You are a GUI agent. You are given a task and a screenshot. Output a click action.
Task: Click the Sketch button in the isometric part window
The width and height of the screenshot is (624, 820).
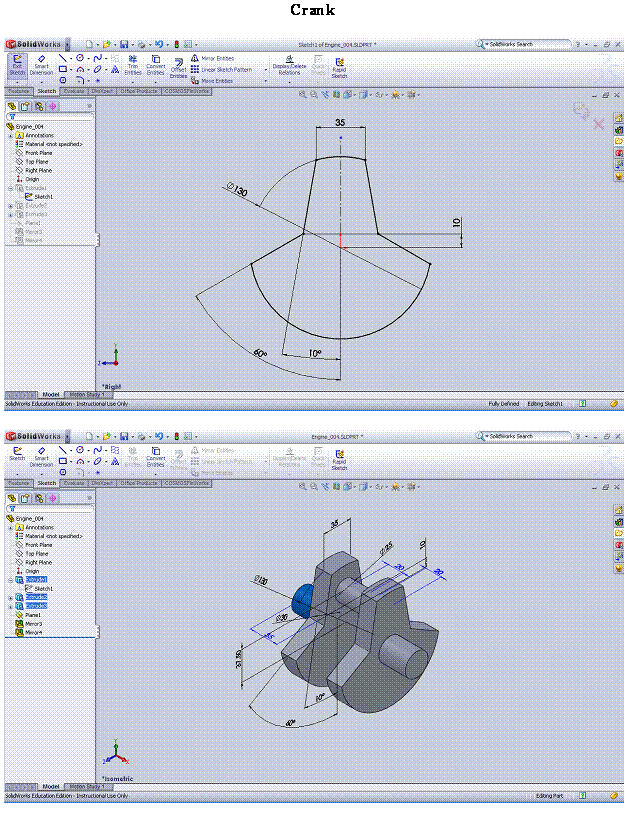click(x=17, y=453)
